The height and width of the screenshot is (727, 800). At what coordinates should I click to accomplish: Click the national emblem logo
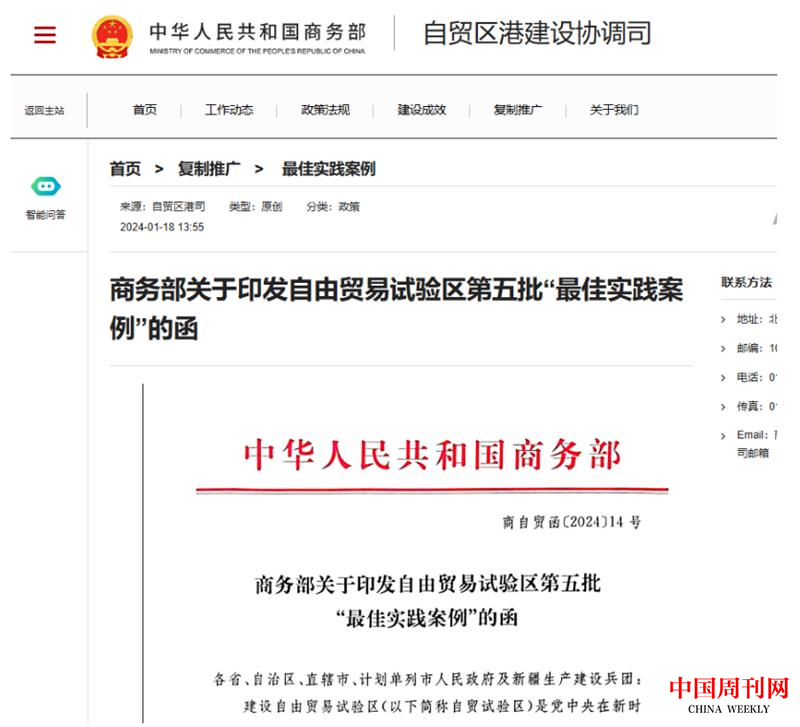(x=112, y=36)
